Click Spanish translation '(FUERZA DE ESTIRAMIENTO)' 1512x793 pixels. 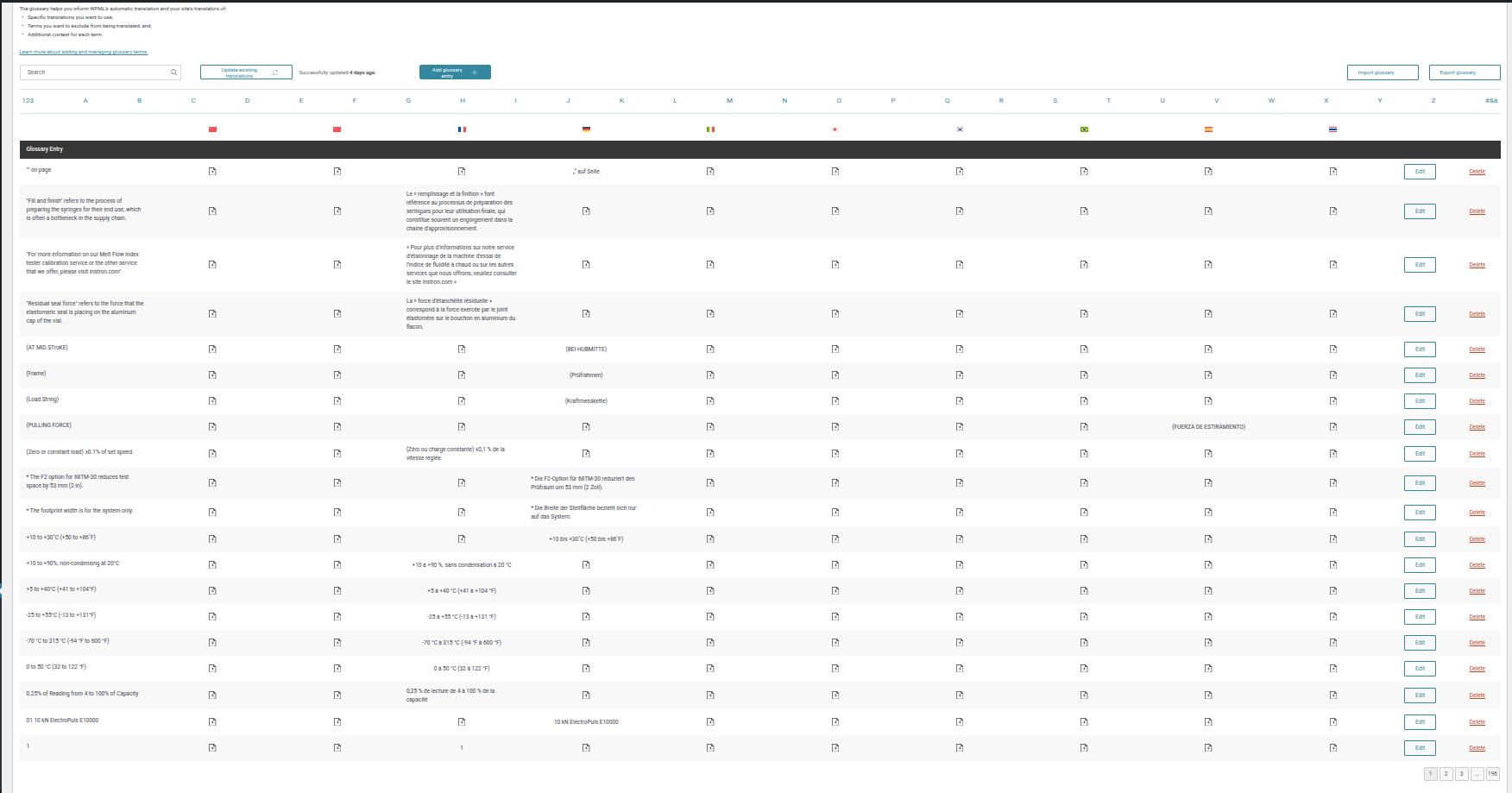tap(1208, 427)
